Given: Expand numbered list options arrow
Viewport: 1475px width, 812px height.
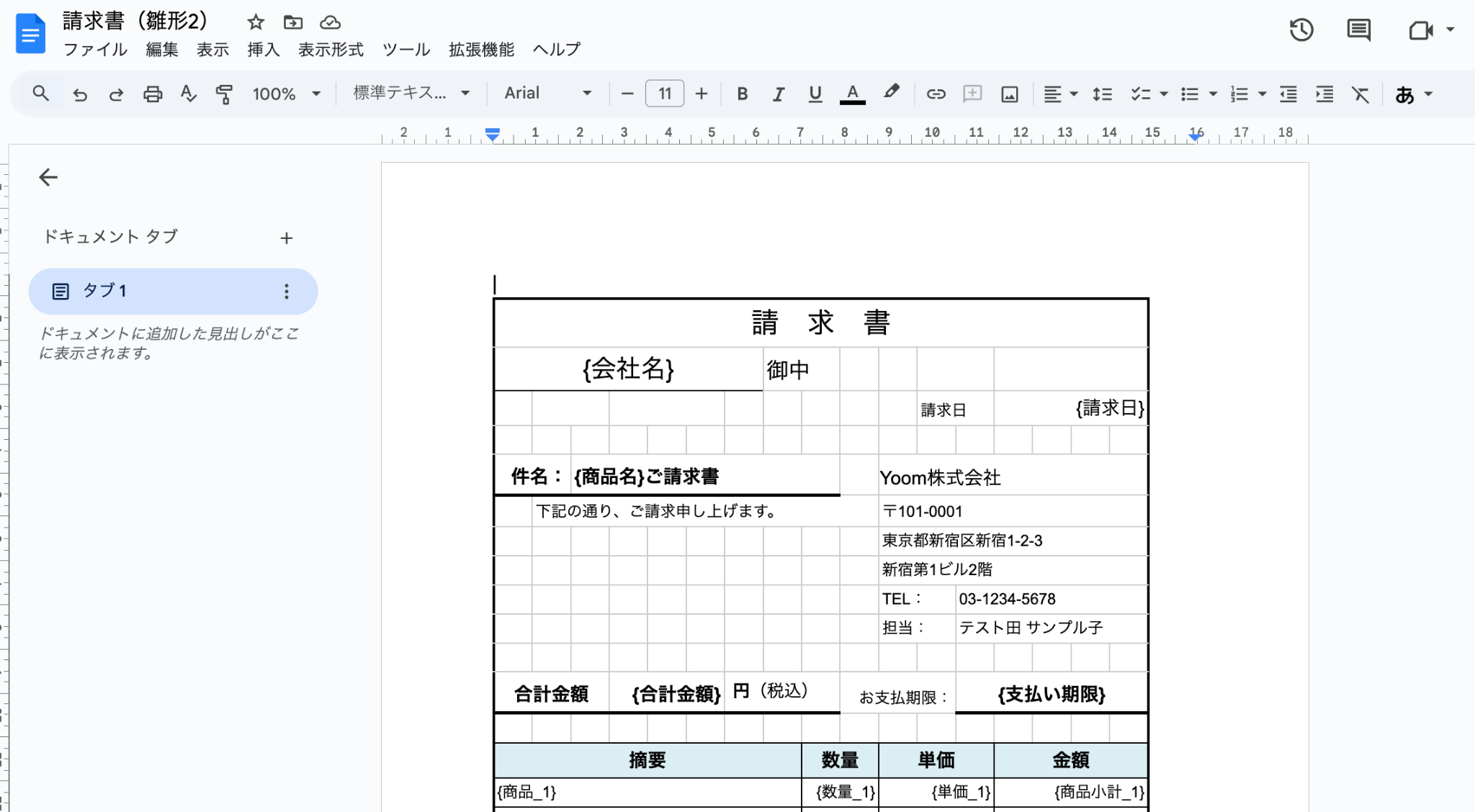Looking at the screenshot, I should click(1262, 94).
